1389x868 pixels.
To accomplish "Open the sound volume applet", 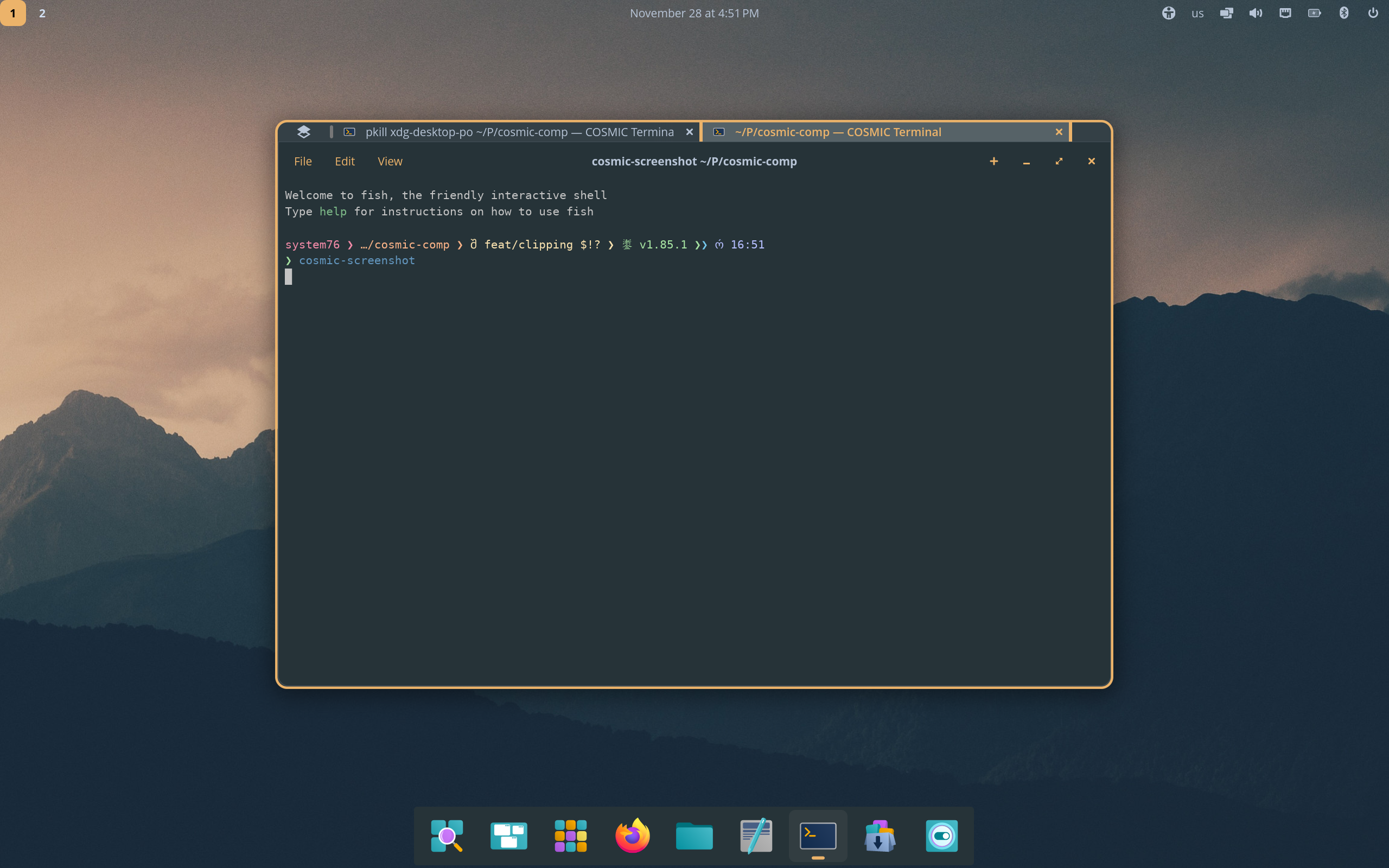I will click(x=1256, y=13).
